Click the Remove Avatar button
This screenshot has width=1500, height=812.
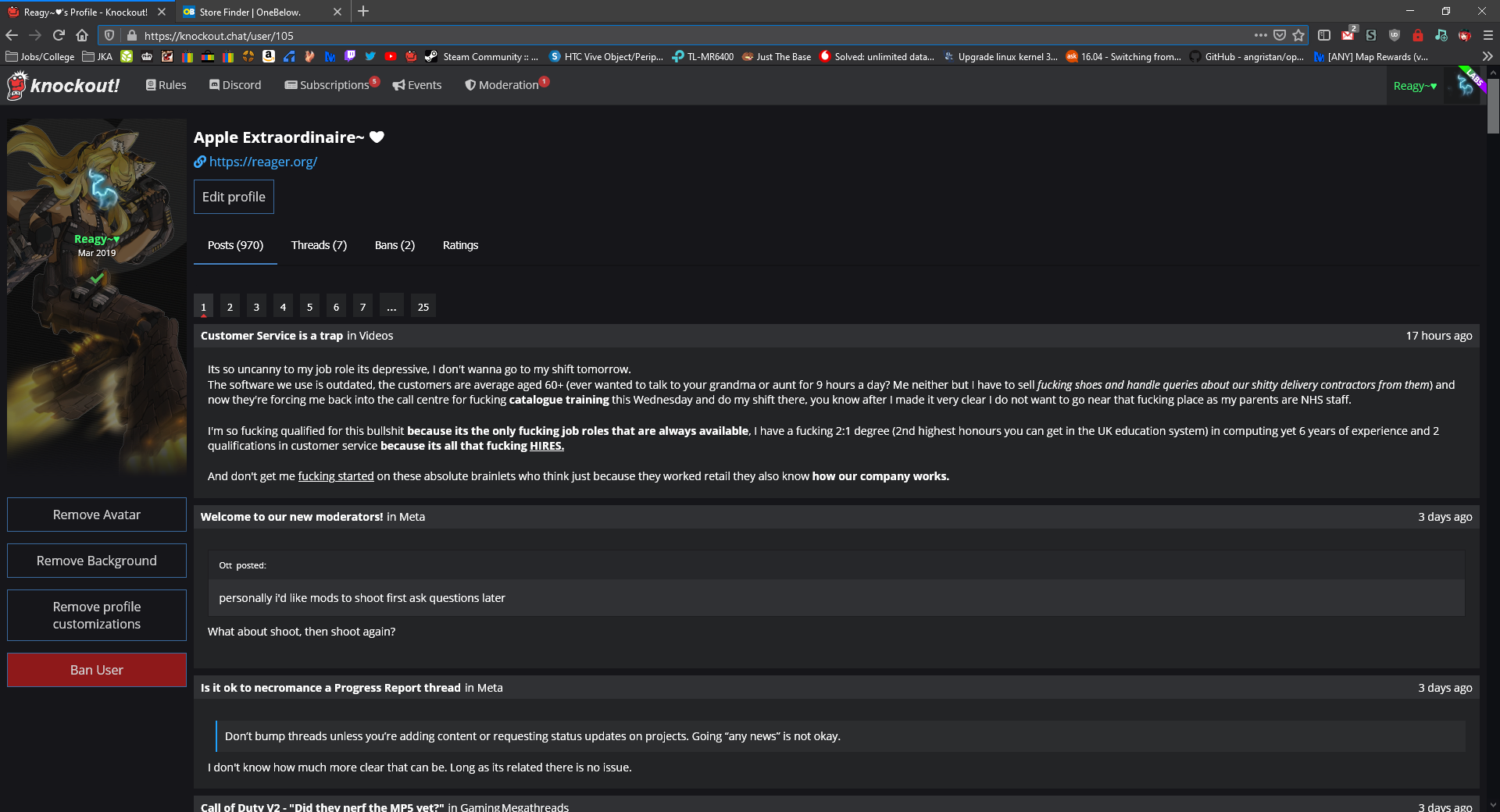[97, 515]
